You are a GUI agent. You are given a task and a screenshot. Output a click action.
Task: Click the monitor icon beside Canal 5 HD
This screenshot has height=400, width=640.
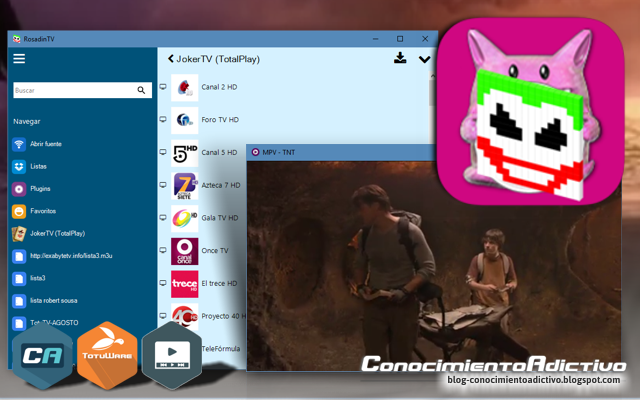163,152
